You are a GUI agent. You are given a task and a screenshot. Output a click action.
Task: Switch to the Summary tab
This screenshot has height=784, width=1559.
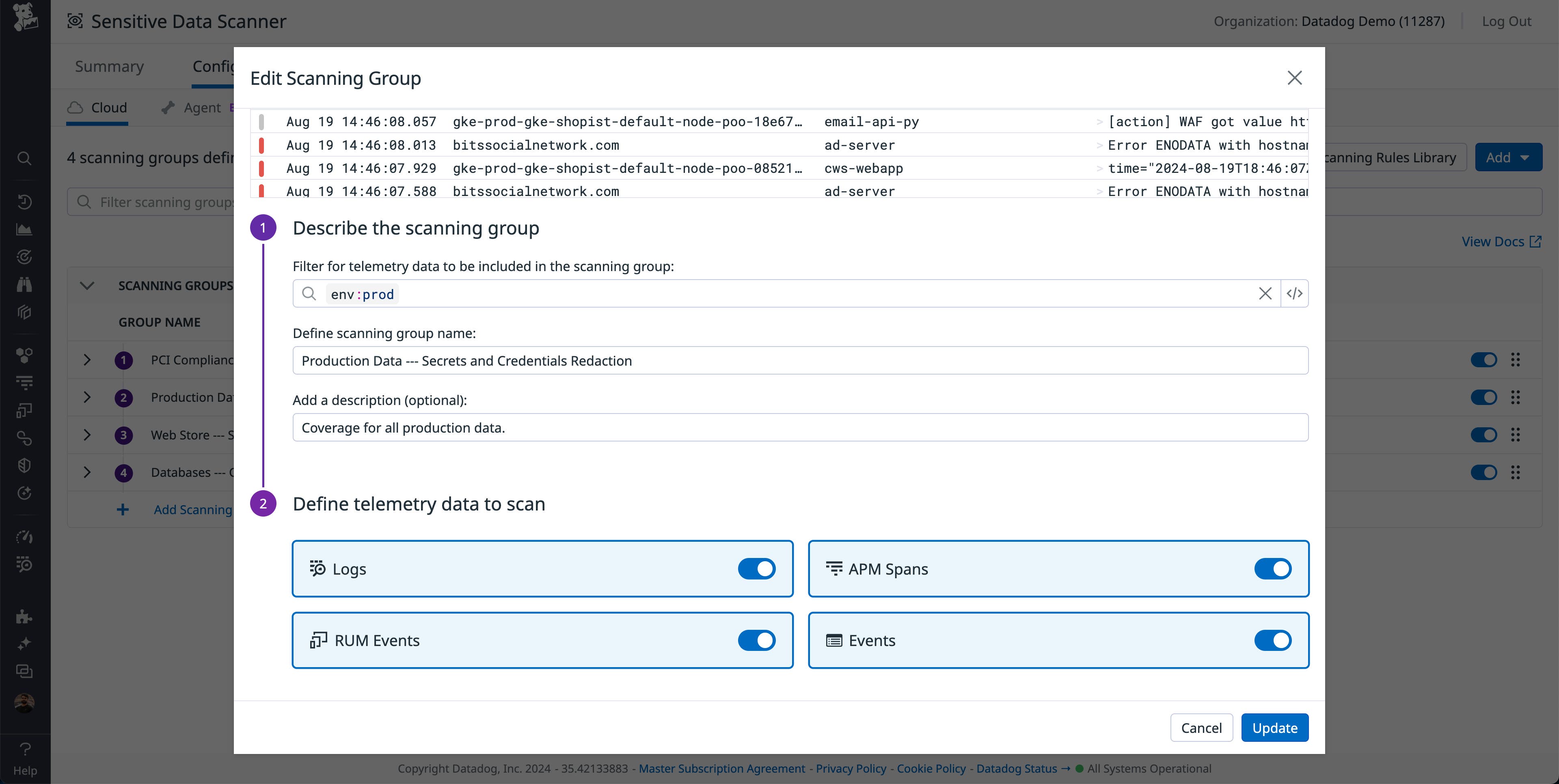tap(109, 66)
